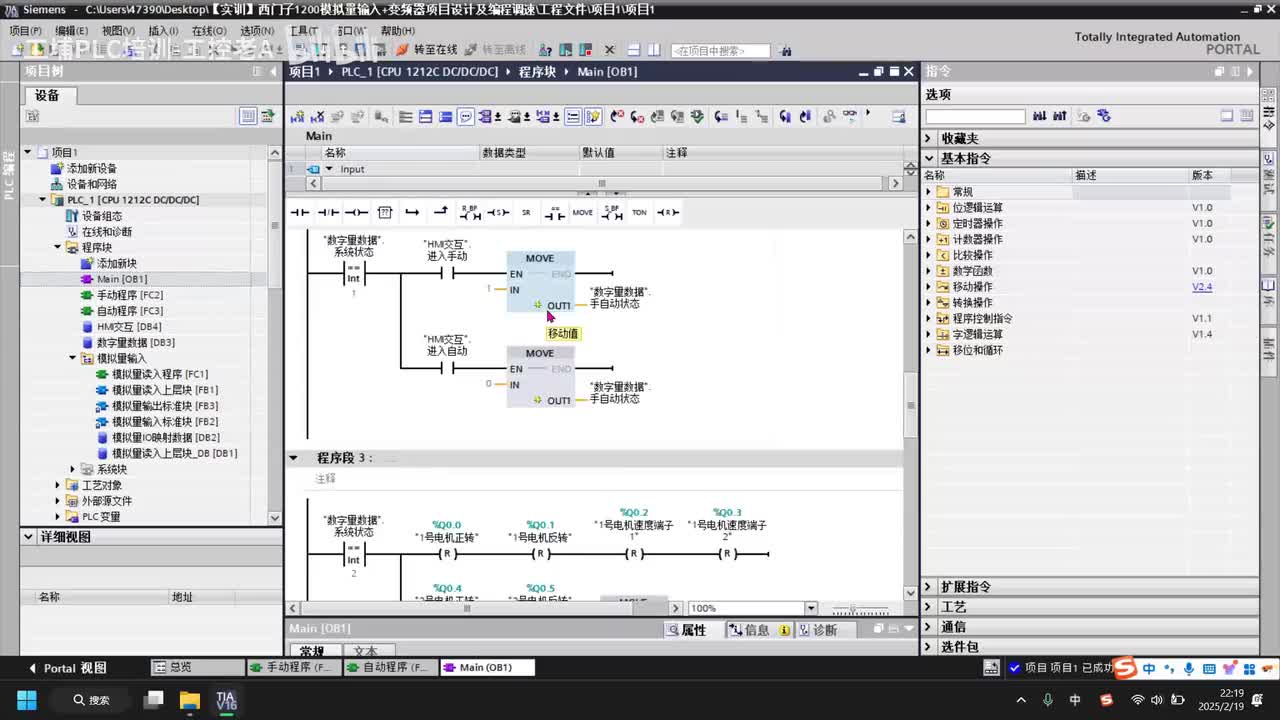The image size is (1280, 720).
Task: Open Main [OB1] in the project tree
Action: pyautogui.click(x=122, y=279)
